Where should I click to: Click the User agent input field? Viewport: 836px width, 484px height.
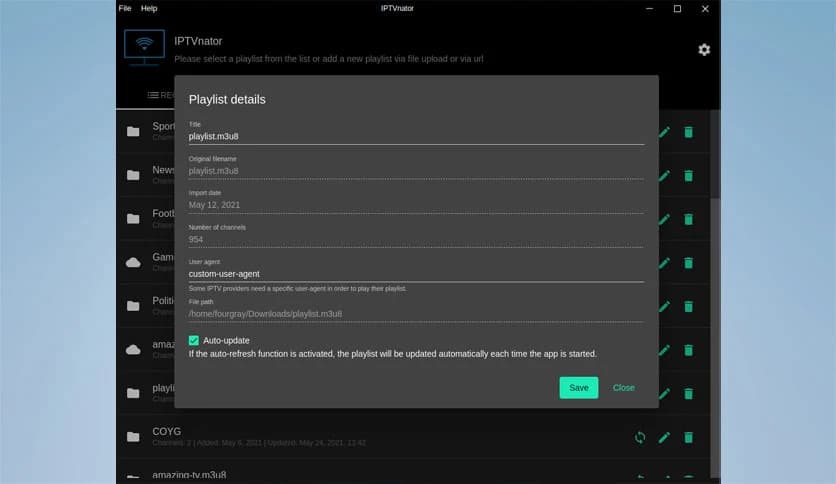tap(416, 274)
